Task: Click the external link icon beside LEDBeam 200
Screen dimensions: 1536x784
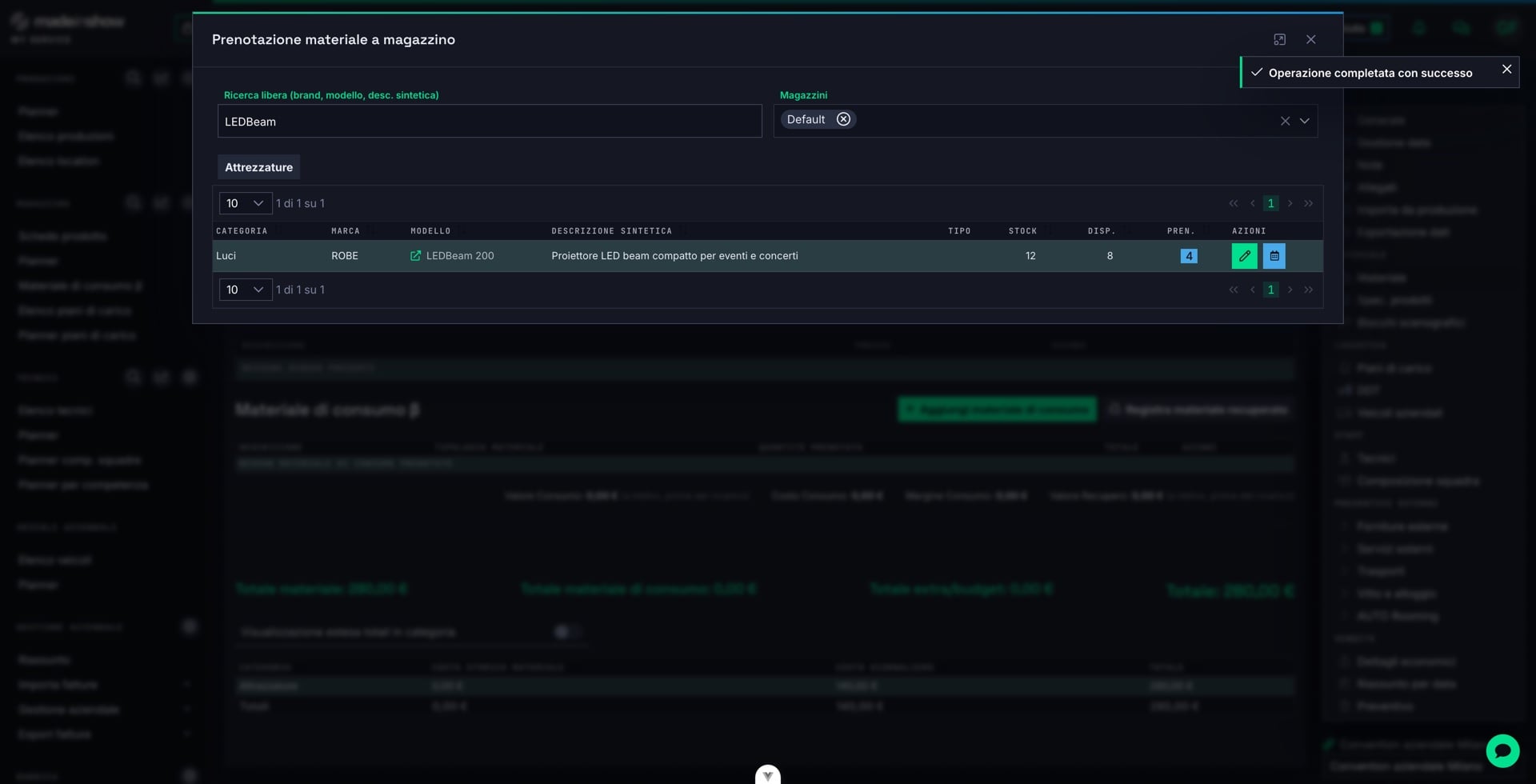Action: coord(415,256)
